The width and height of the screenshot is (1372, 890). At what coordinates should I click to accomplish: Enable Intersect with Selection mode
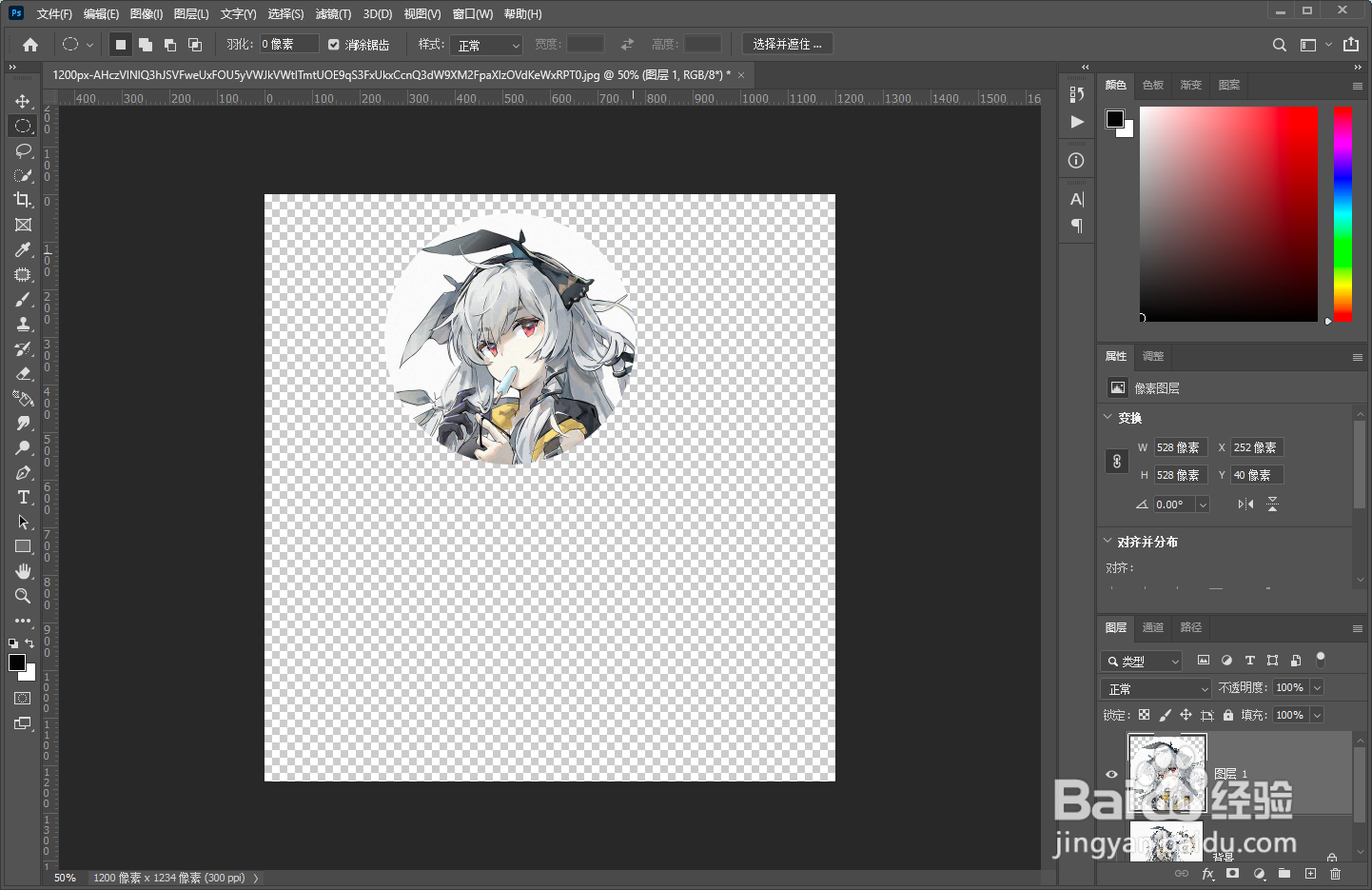point(195,45)
